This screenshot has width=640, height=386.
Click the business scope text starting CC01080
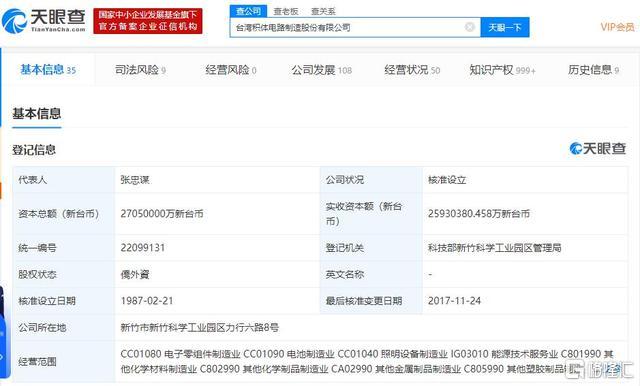click(x=367, y=362)
